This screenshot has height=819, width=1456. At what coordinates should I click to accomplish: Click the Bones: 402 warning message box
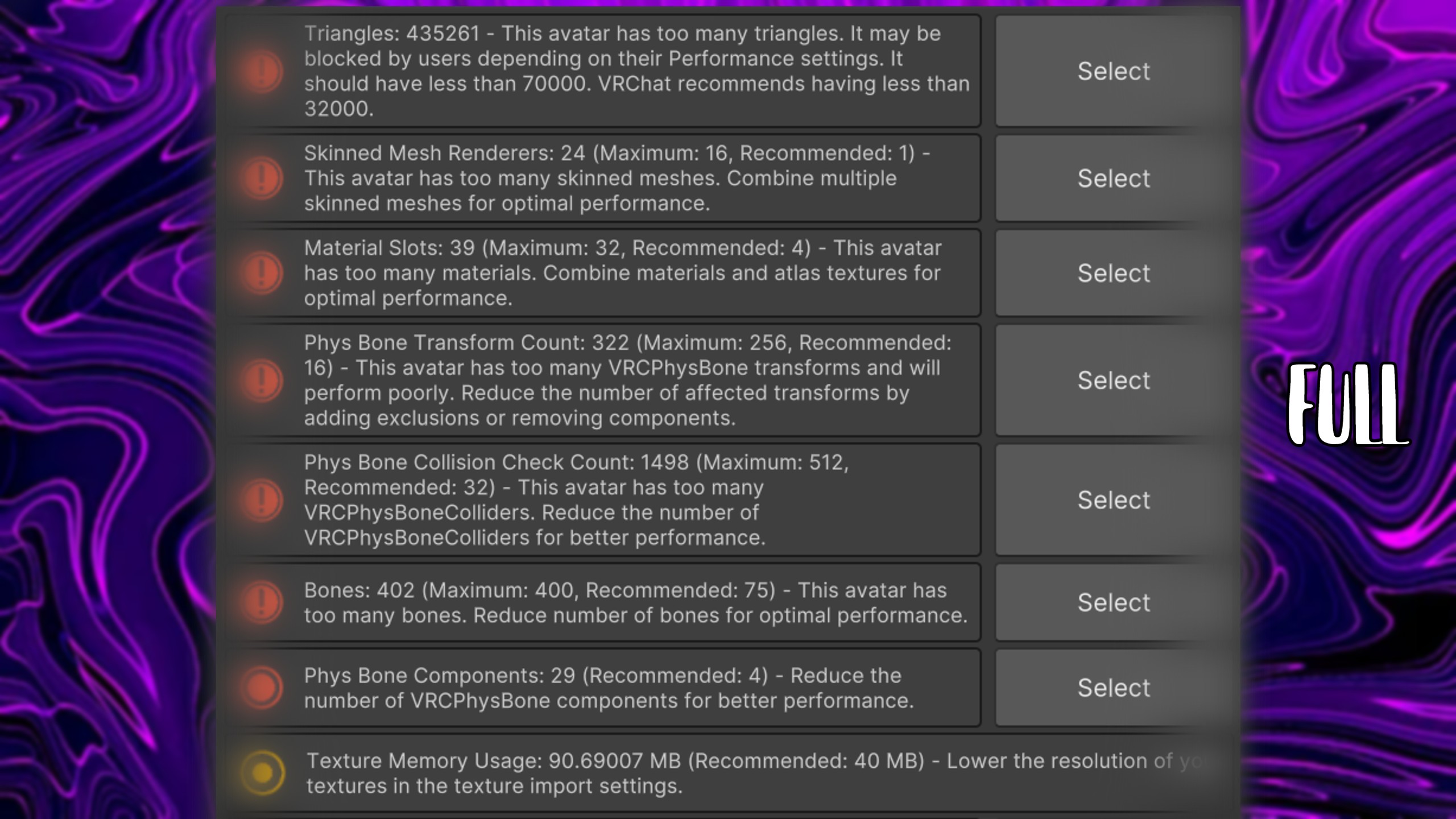603,602
